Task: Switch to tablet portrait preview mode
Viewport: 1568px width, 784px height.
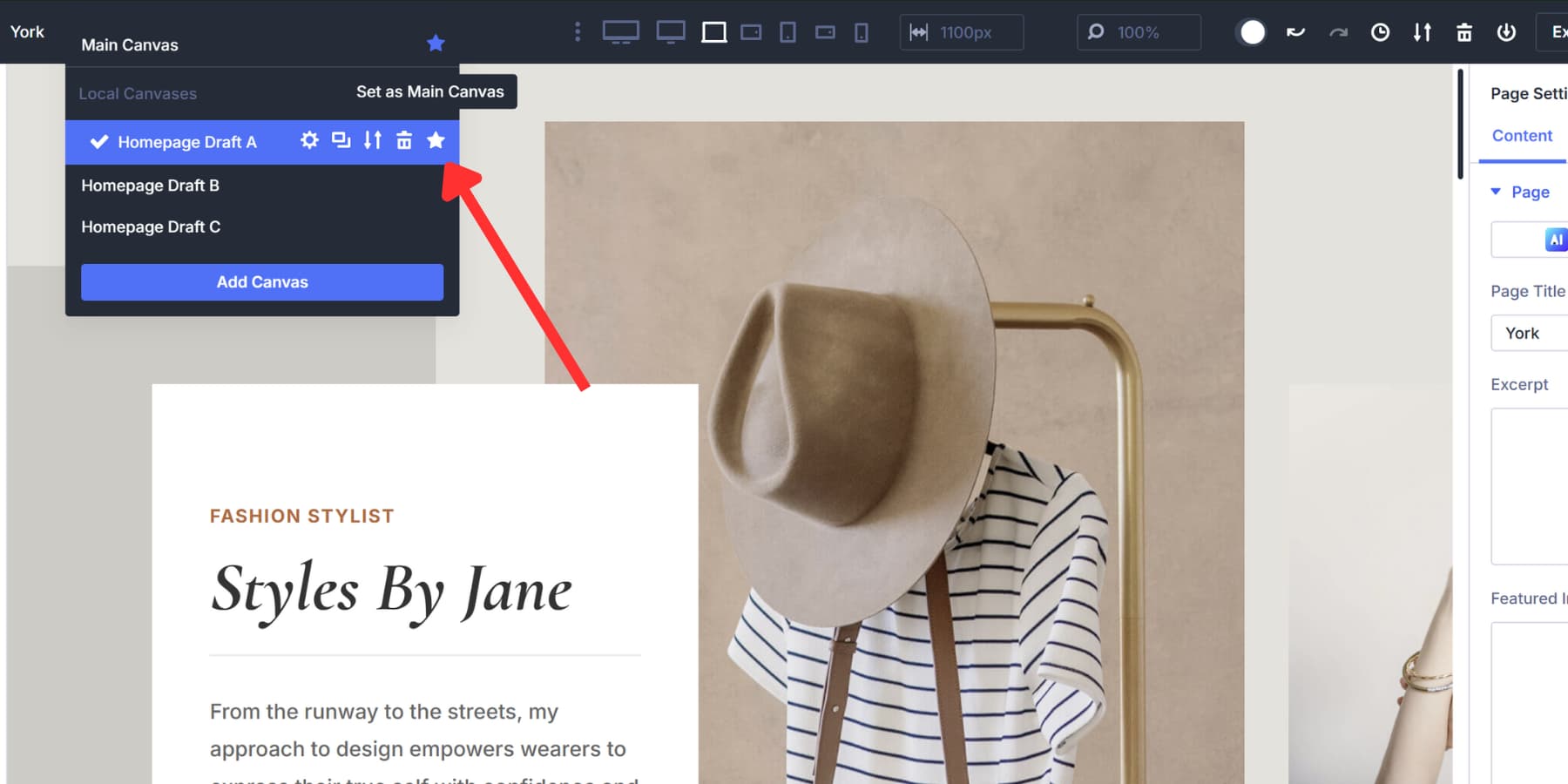Action: coord(788,31)
